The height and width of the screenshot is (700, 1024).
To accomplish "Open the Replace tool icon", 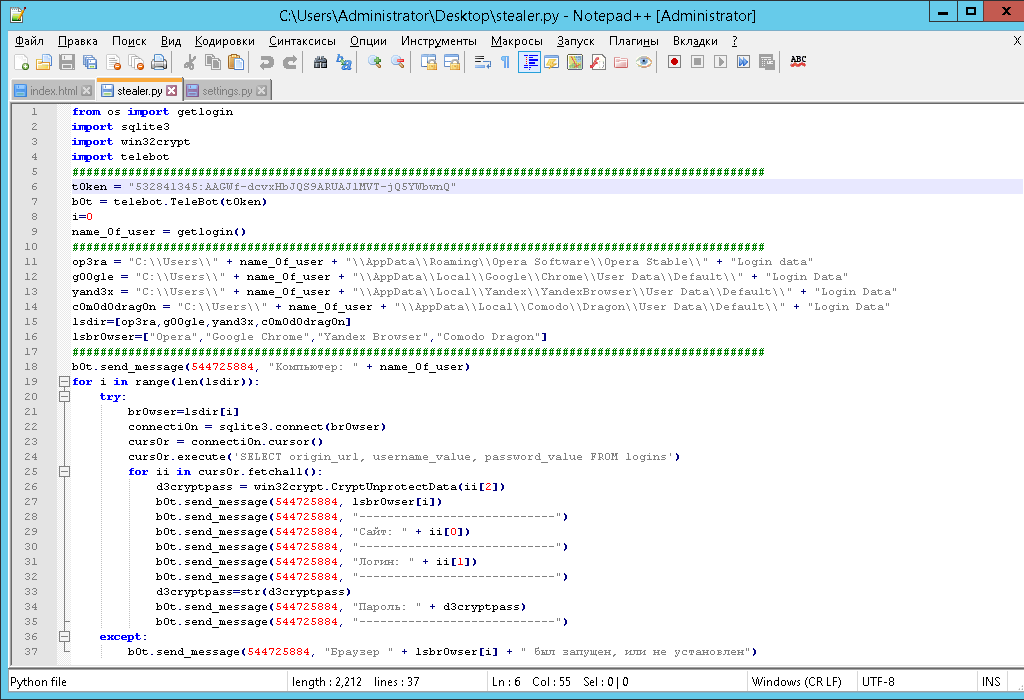I will (x=344, y=62).
